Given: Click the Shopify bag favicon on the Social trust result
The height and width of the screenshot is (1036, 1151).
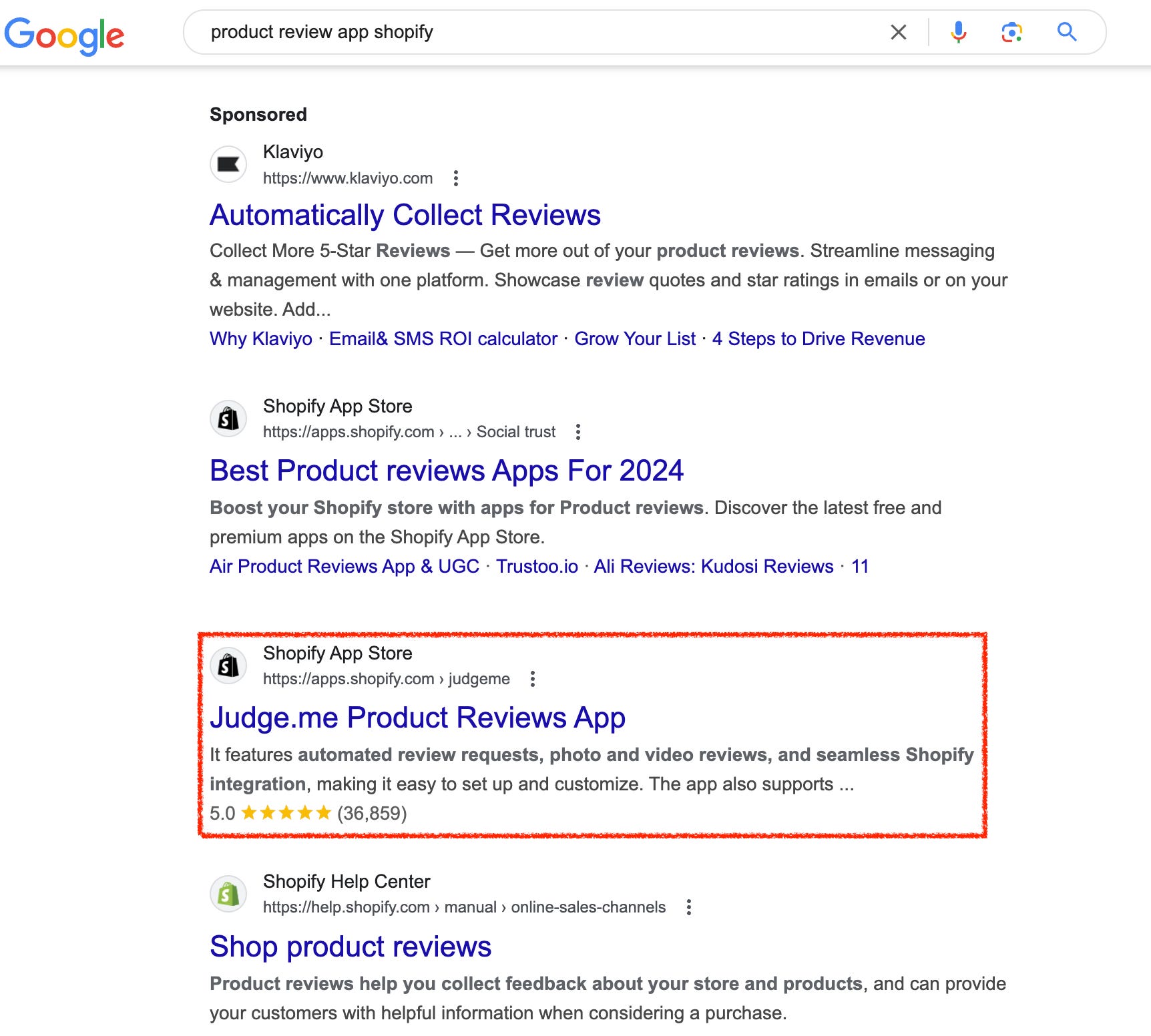Looking at the screenshot, I should click(228, 419).
